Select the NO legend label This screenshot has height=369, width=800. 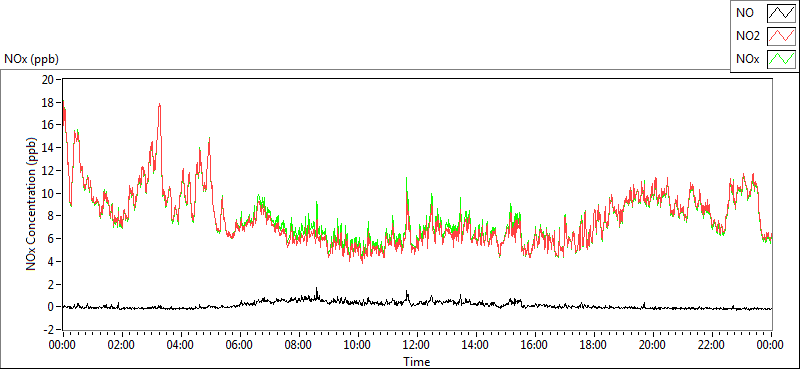[745, 13]
